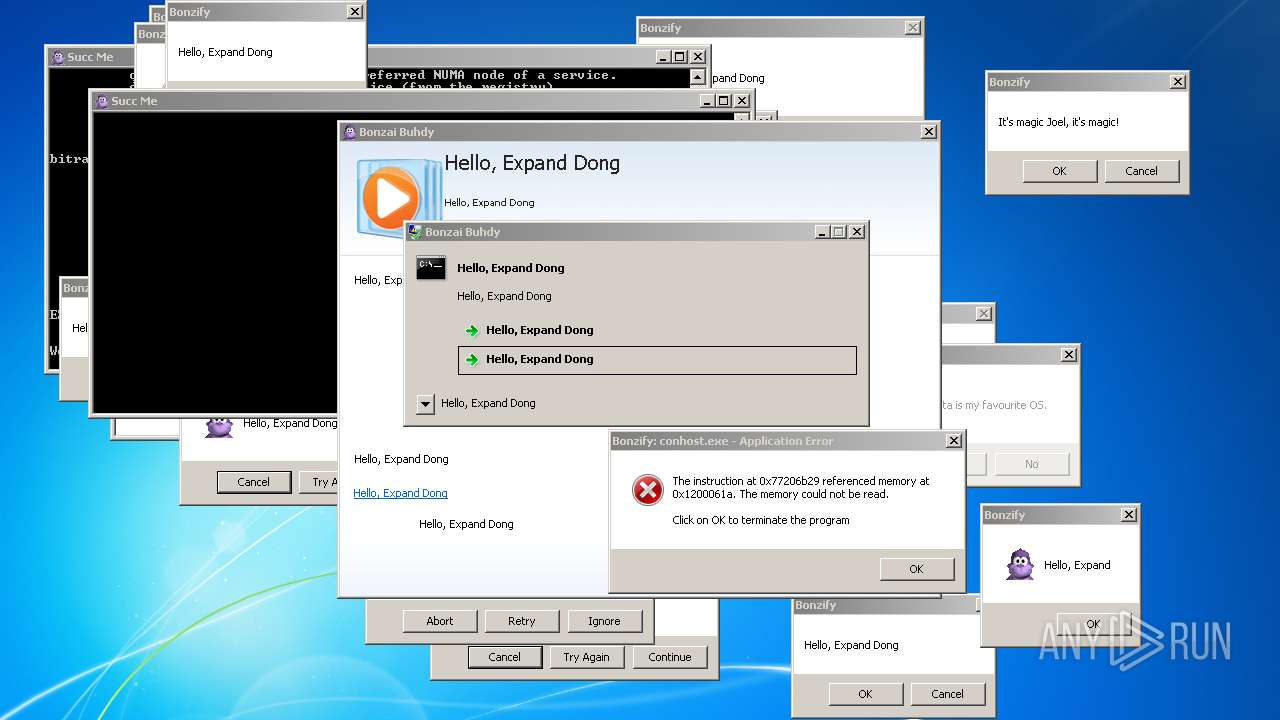Click the purple Bonzi icon in small Bonzify dialog
The image size is (1280, 720).
[1020, 565]
